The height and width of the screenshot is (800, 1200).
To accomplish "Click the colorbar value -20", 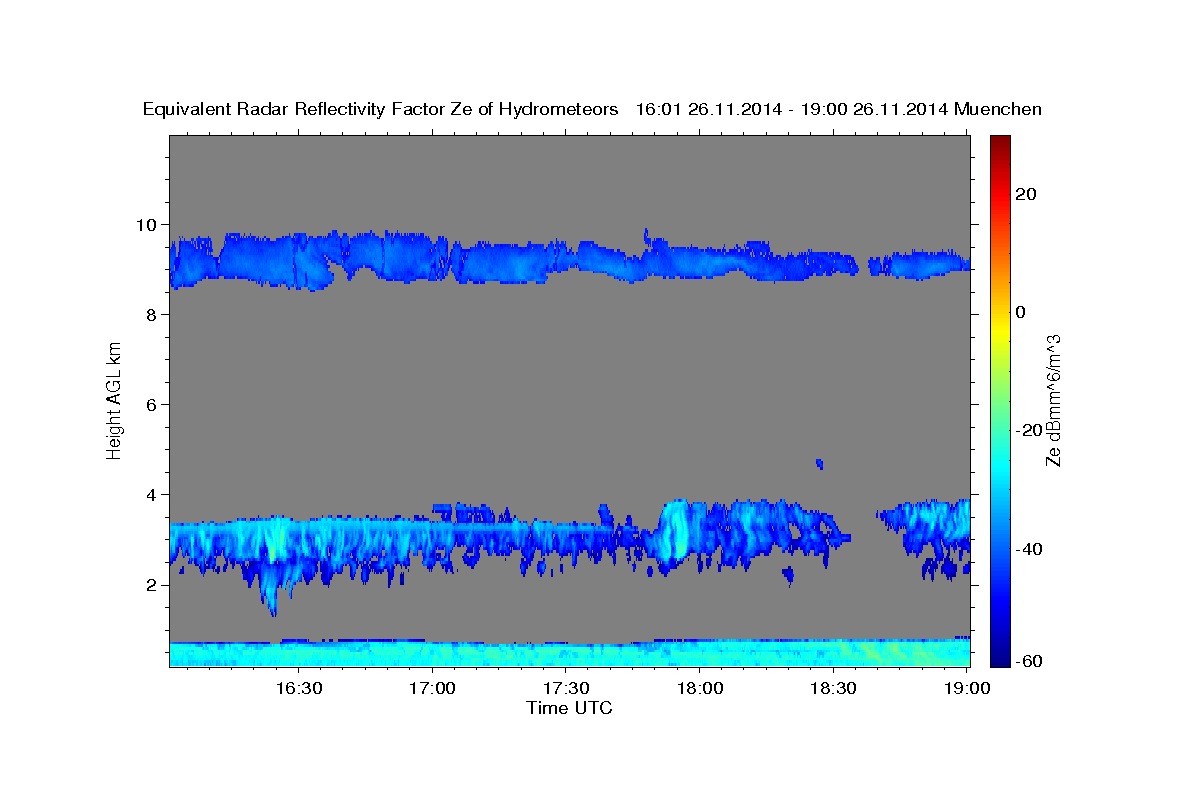I will click(x=1027, y=430).
